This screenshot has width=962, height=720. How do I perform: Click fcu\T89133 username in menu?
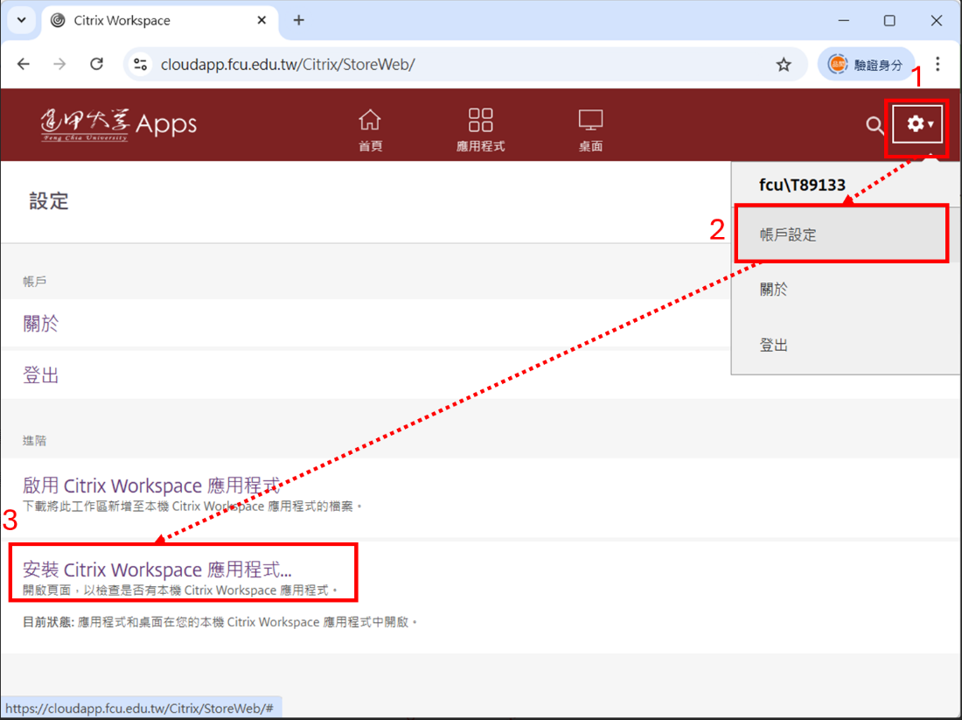(x=802, y=185)
